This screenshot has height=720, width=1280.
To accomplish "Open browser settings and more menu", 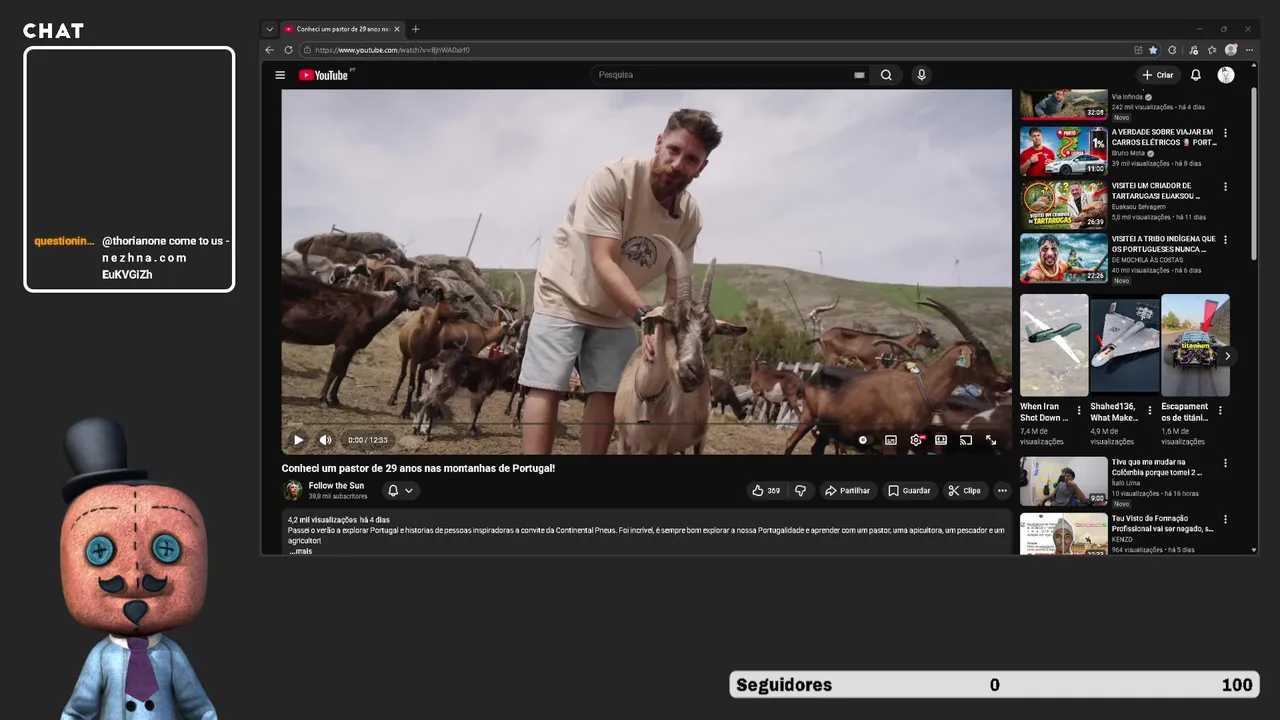I will pyautogui.click(x=1249, y=50).
